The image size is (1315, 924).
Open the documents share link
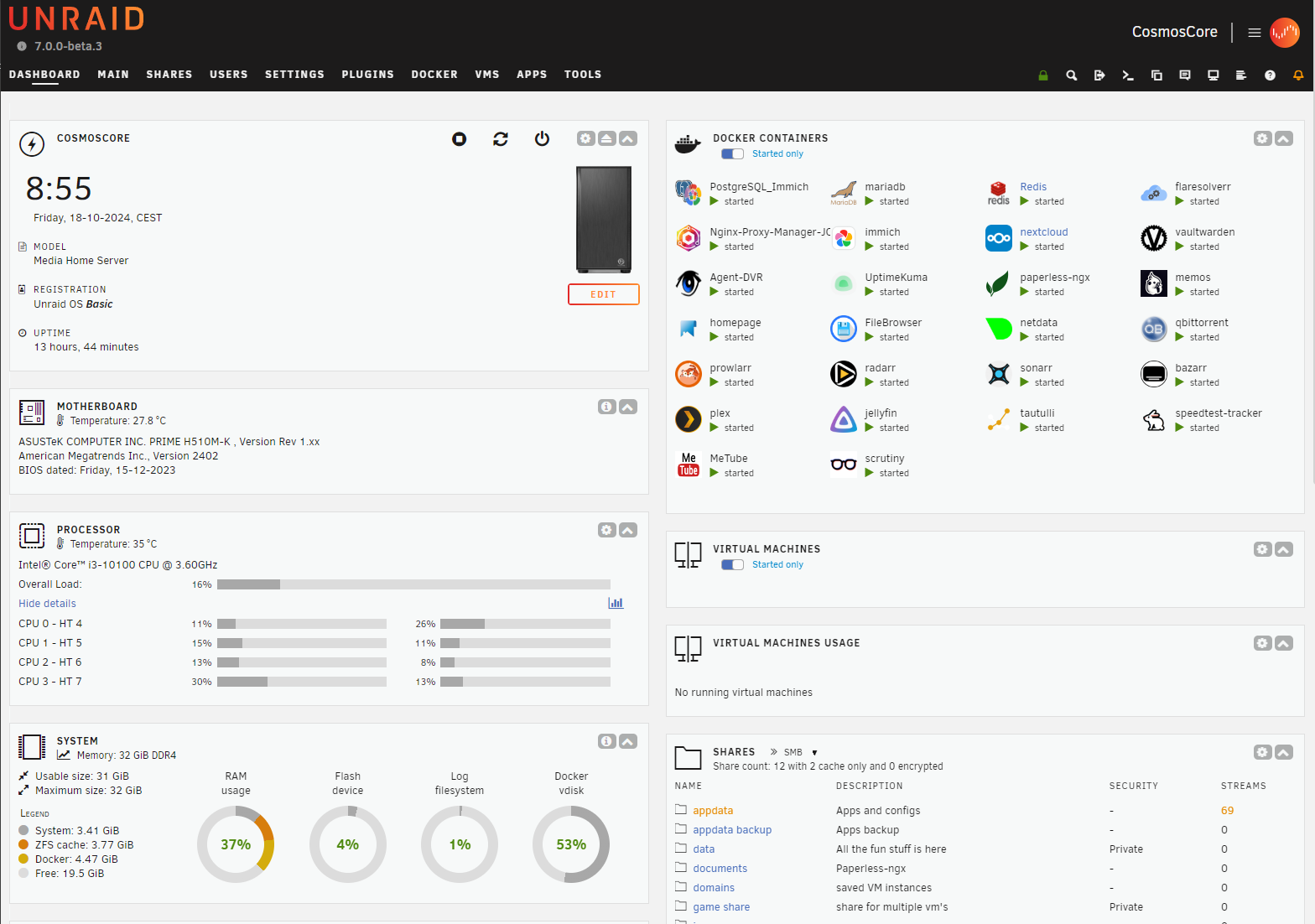coord(720,869)
